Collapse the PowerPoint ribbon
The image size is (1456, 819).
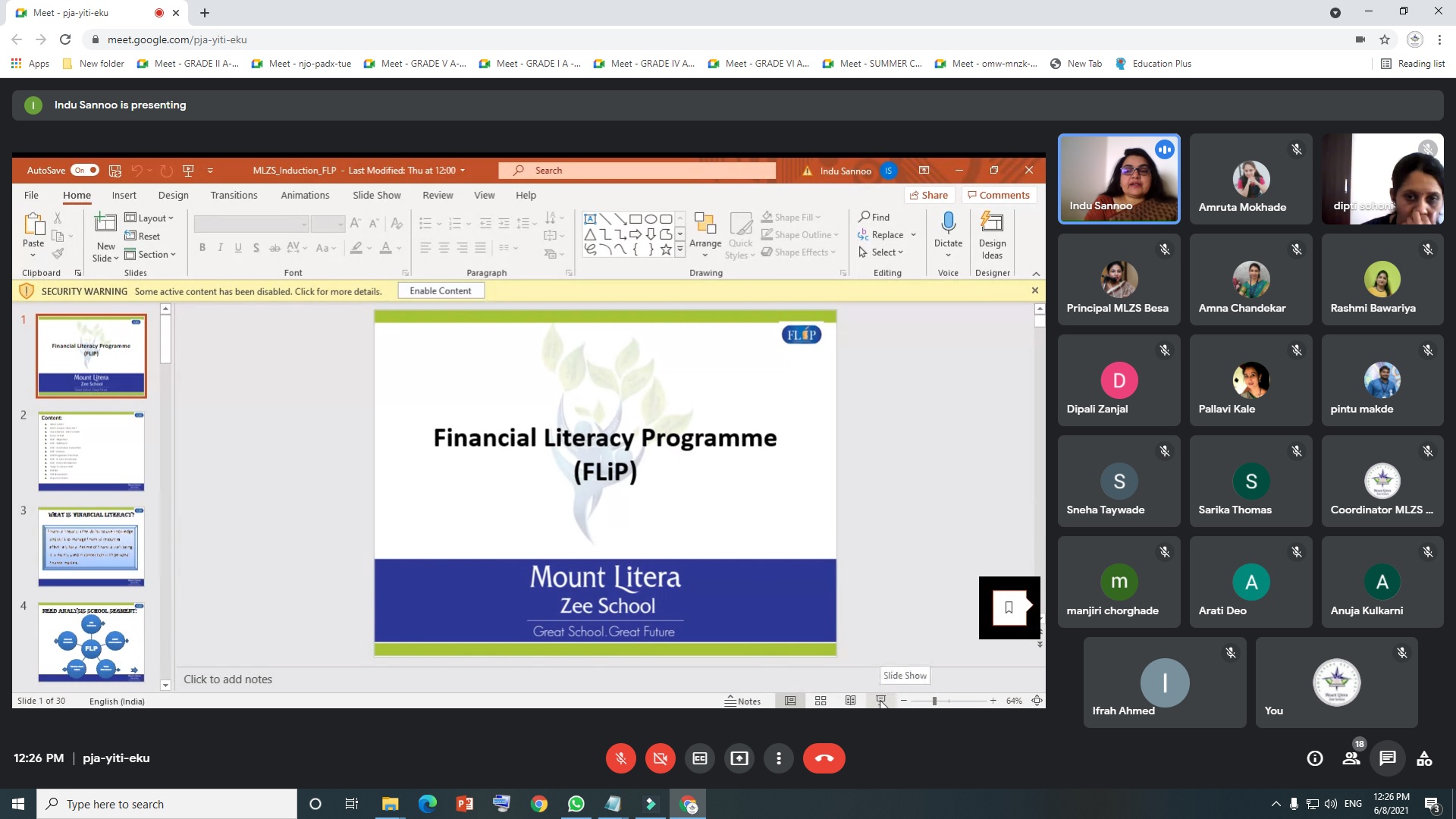click(1036, 273)
